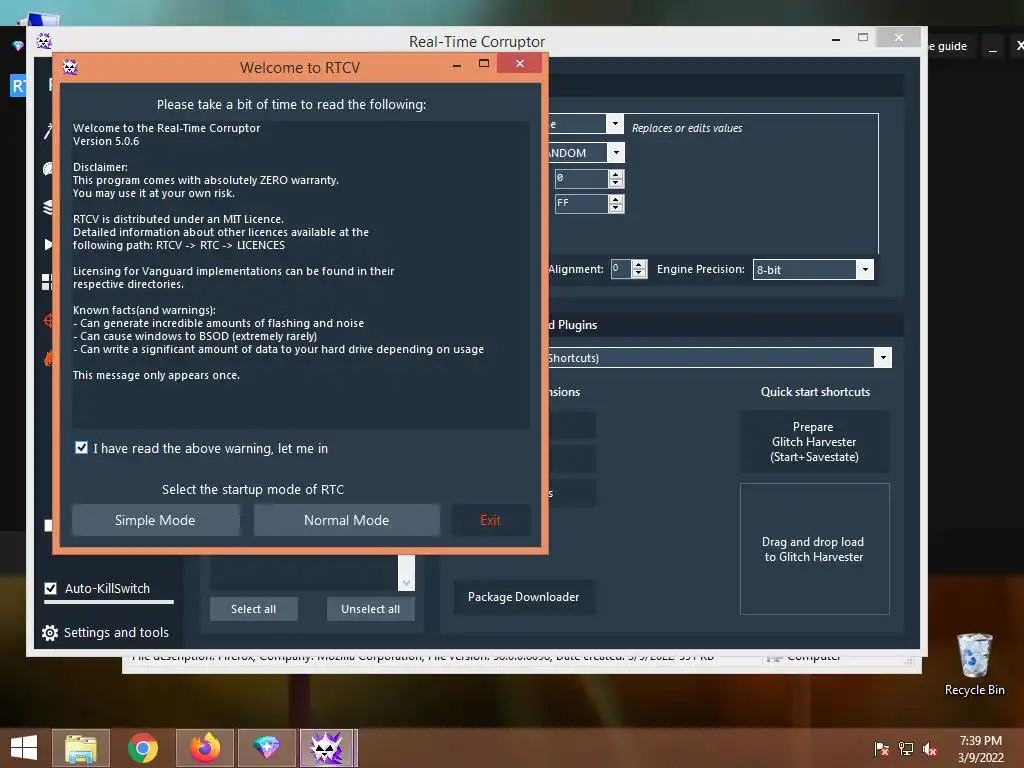Decrease the value 0 field with down arrow
The image size is (1024, 768).
coord(616,183)
